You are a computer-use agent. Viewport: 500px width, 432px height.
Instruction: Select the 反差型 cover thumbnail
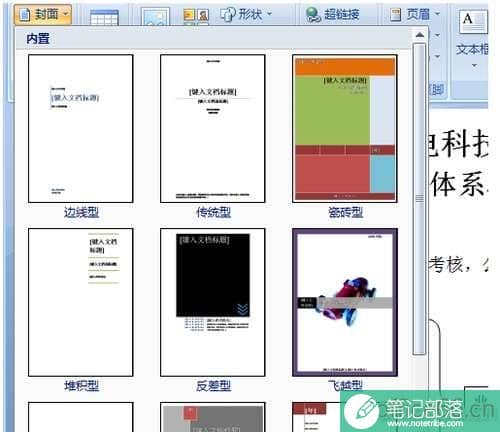coord(213,302)
